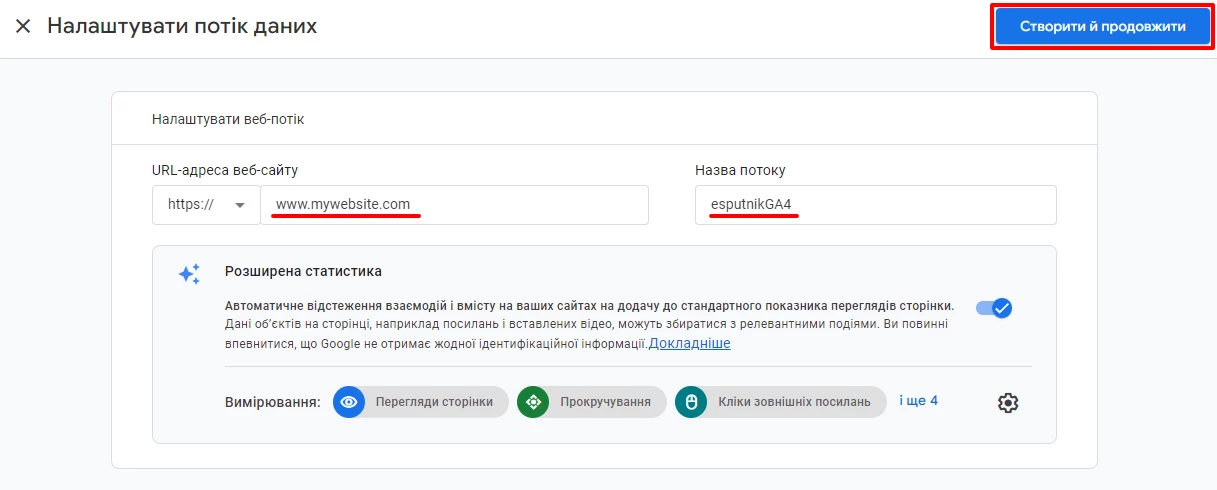Open the Докладніше link
The height and width of the screenshot is (490, 1217).
pos(690,343)
